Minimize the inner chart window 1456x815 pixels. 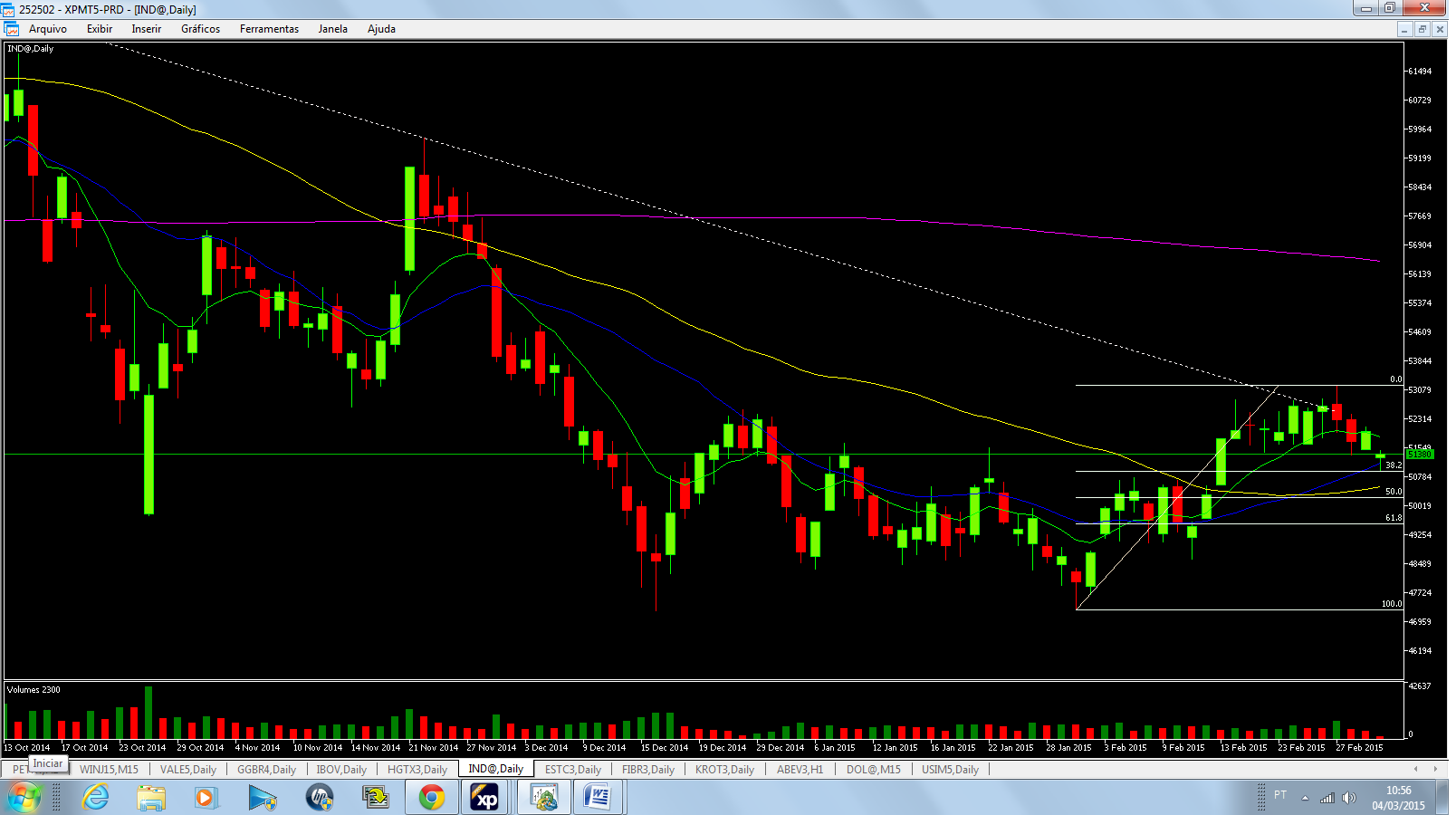[1404, 29]
